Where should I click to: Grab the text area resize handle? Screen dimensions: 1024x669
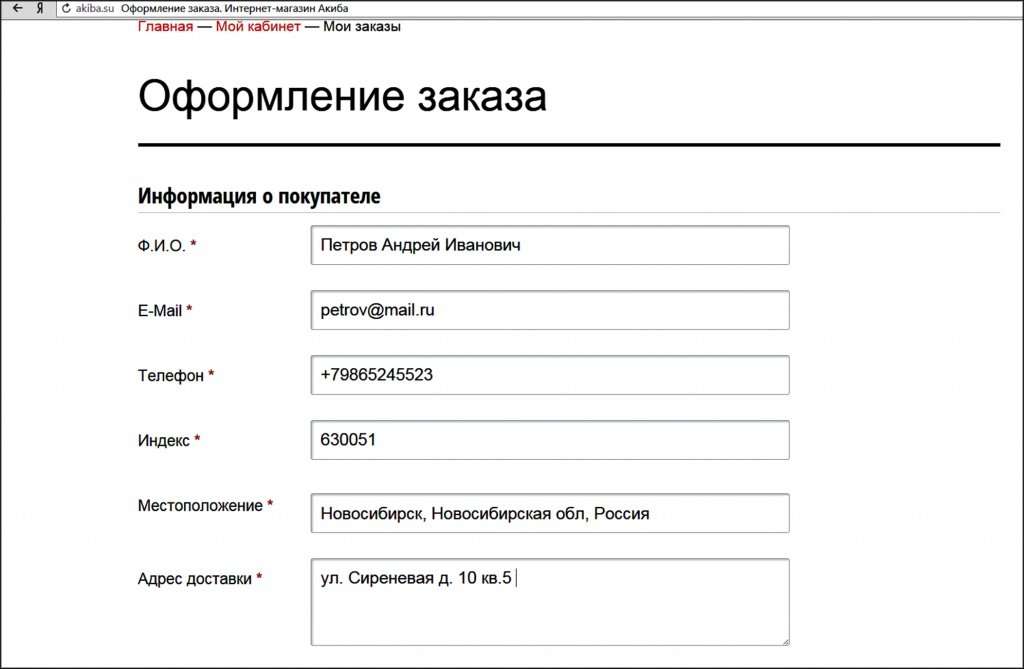(785, 641)
